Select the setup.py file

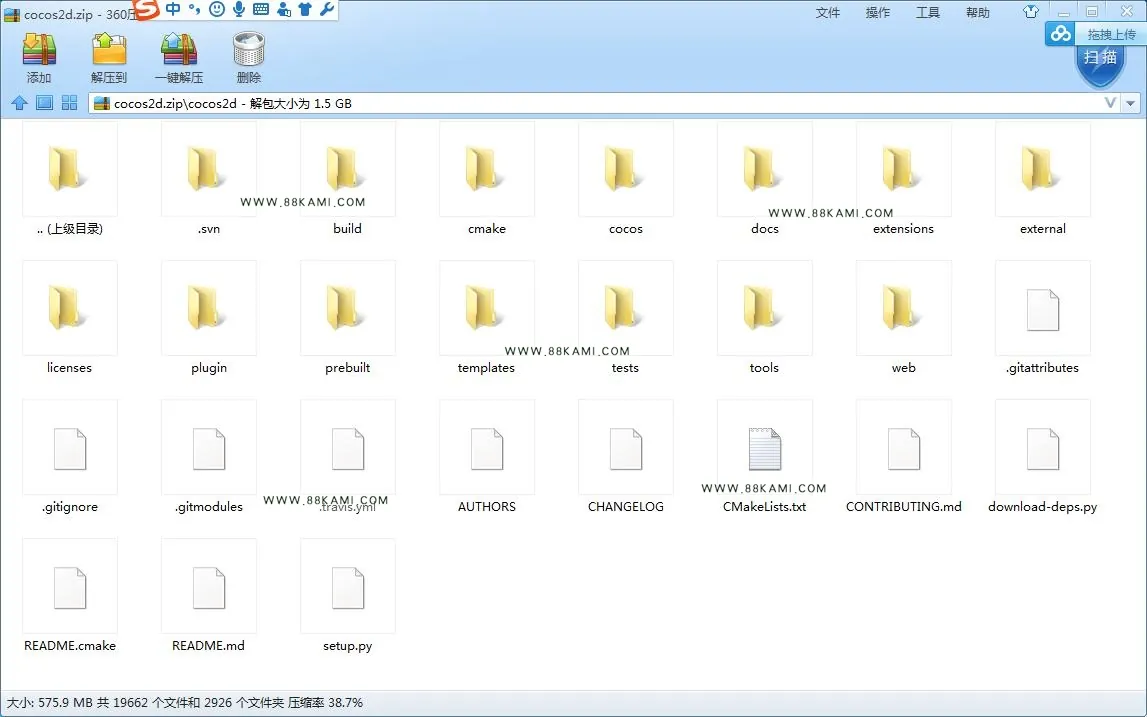coord(347,596)
